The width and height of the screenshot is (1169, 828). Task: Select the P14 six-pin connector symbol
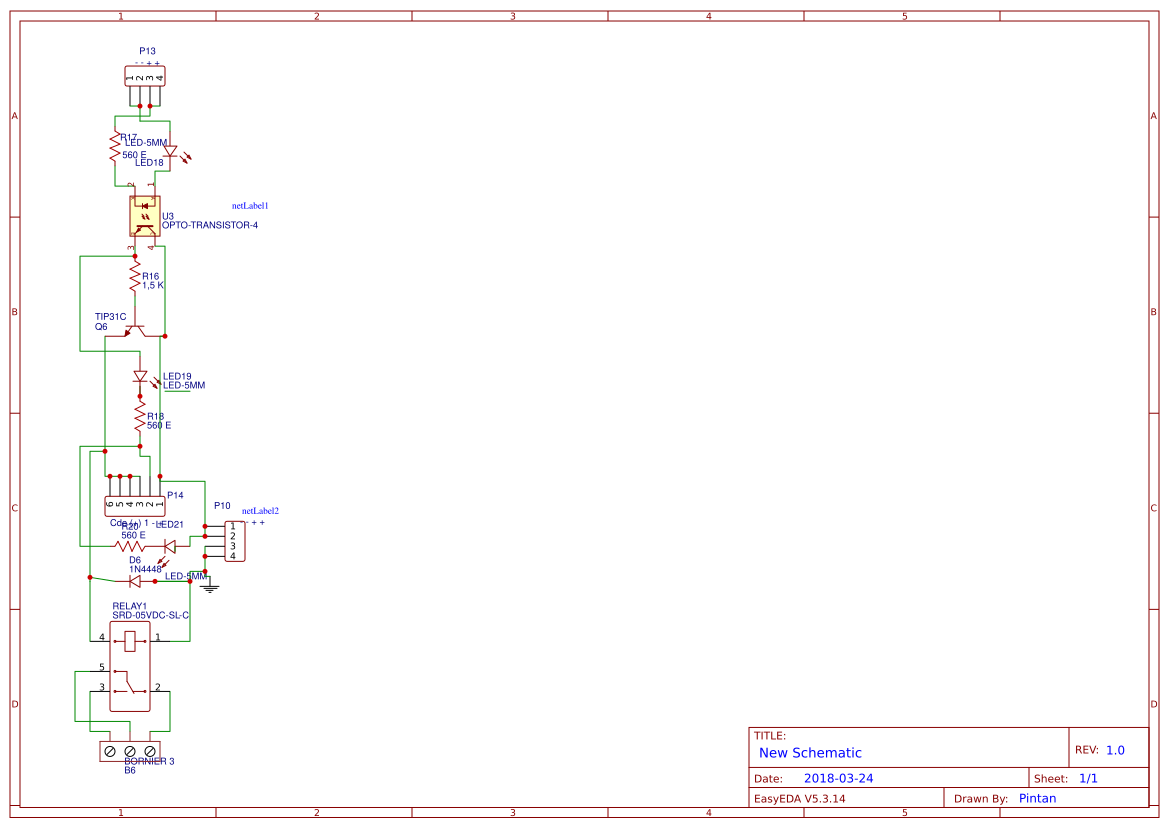coord(135,506)
